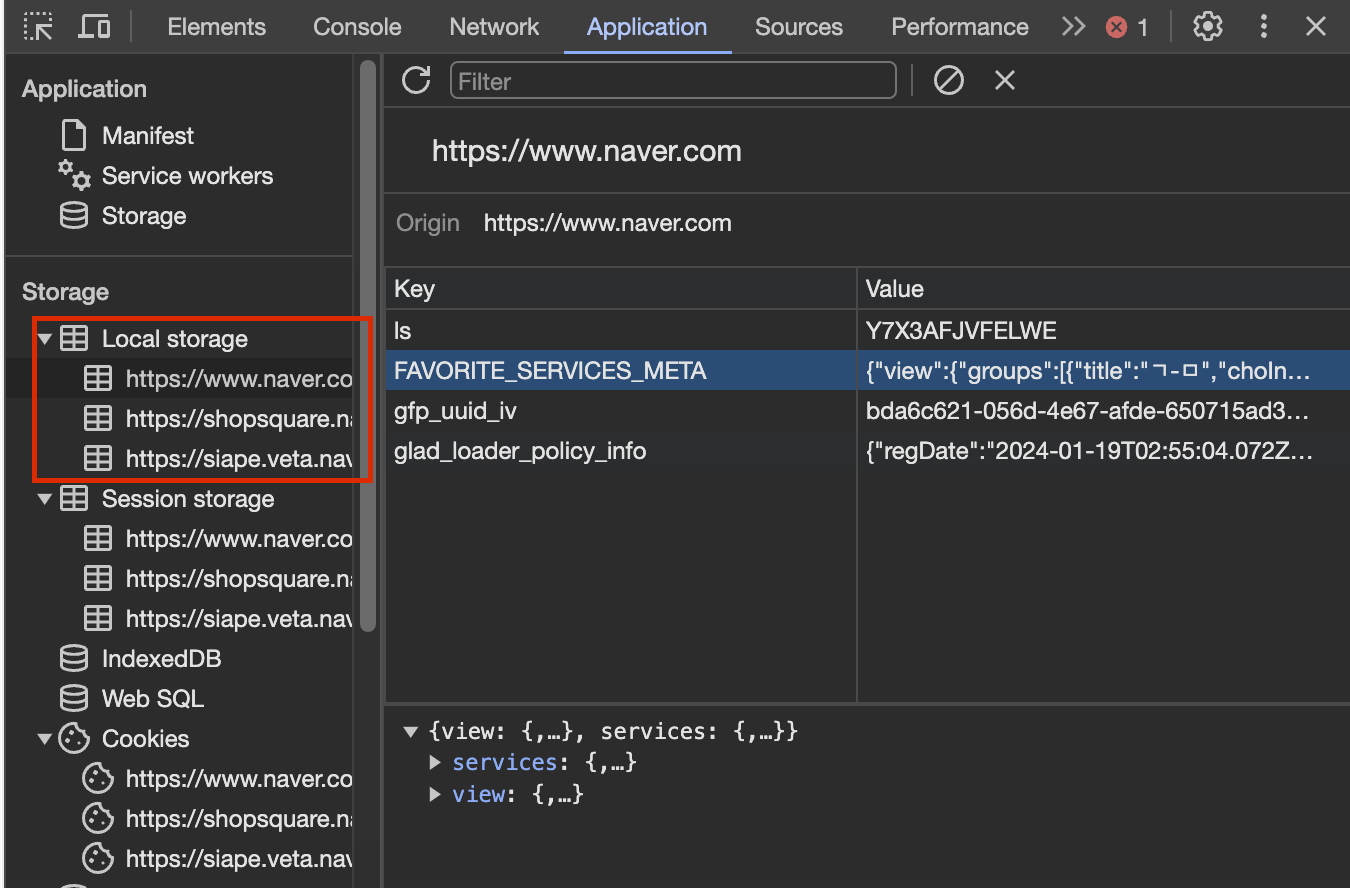Sort by the Key column header
1350x888 pixels.
click(x=620, y=289)
